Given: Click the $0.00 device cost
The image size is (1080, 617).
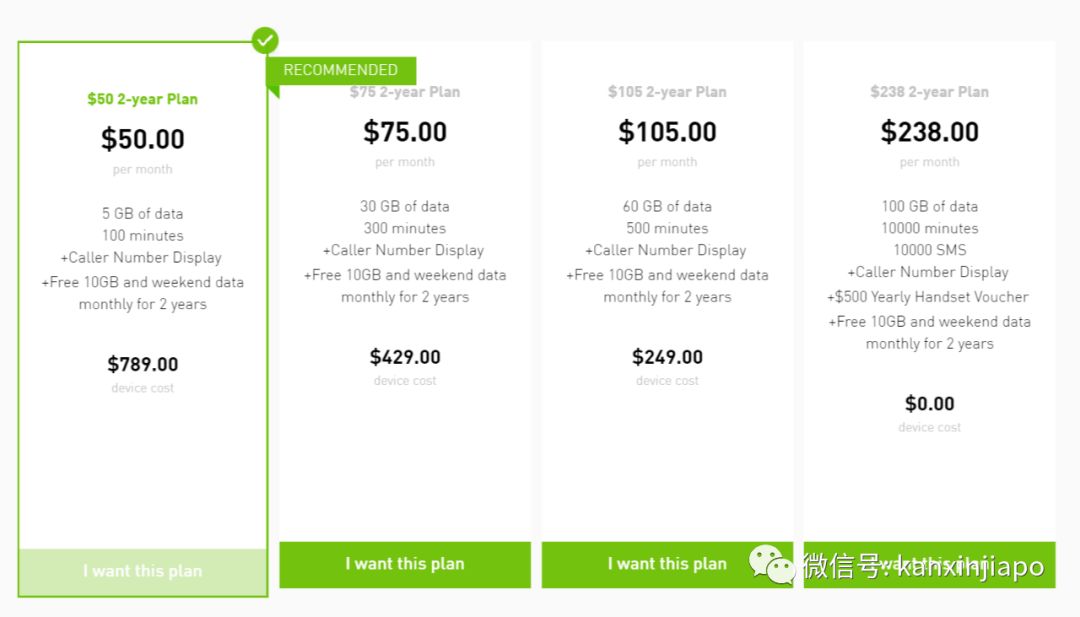Looking at the screenshot, I should pos(929,404).
